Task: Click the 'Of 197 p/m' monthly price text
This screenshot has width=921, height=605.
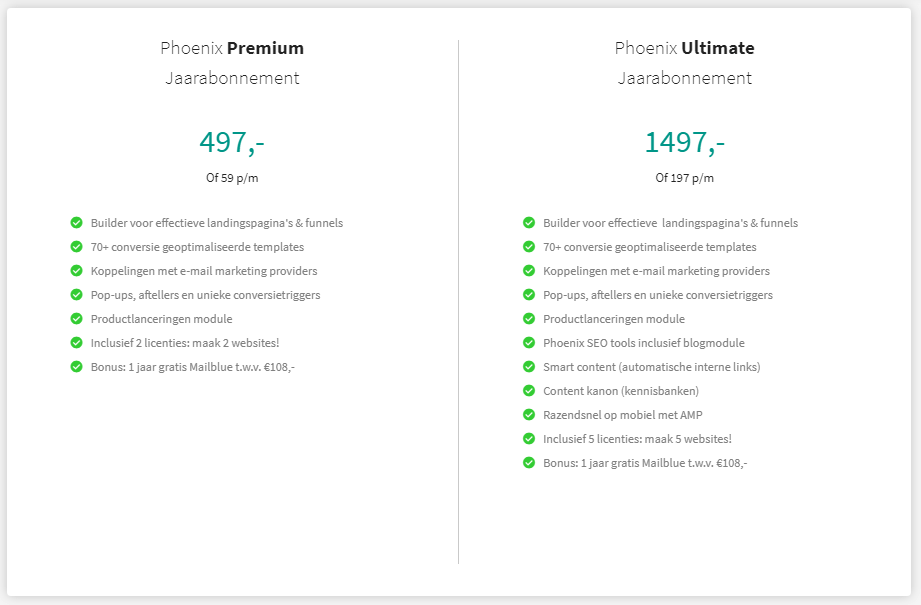Action: (685, 178)
